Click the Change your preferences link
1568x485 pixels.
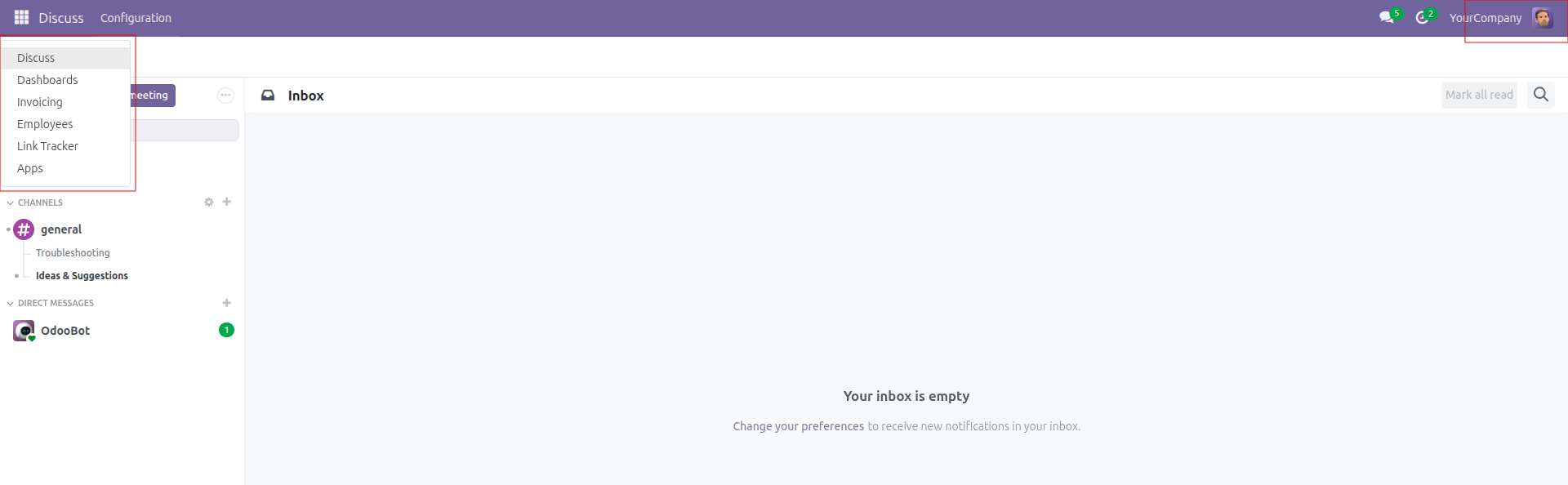click(798, 426)
